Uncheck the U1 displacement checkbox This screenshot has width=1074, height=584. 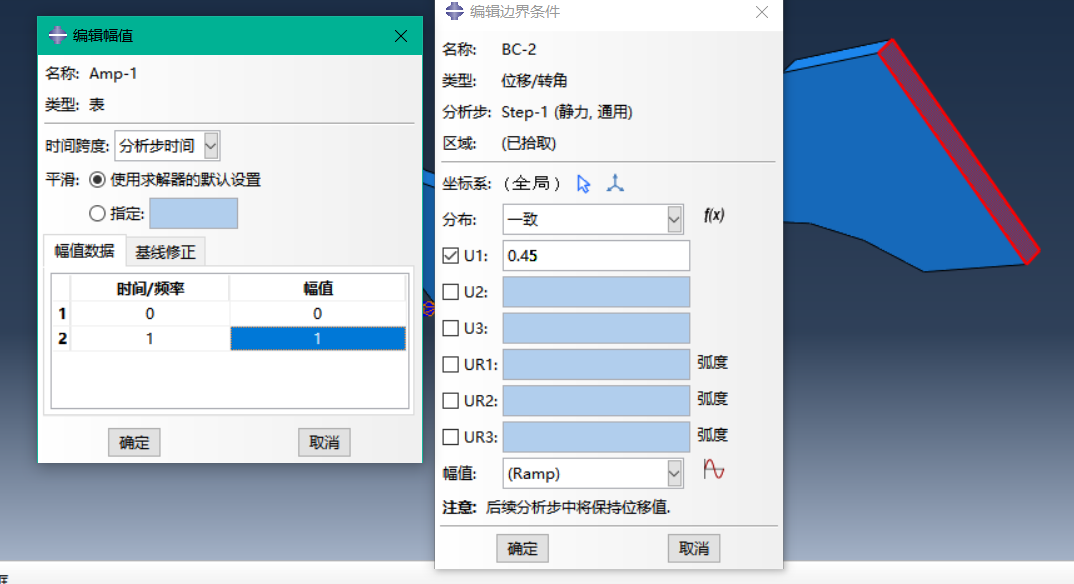[x=450, y=256]
